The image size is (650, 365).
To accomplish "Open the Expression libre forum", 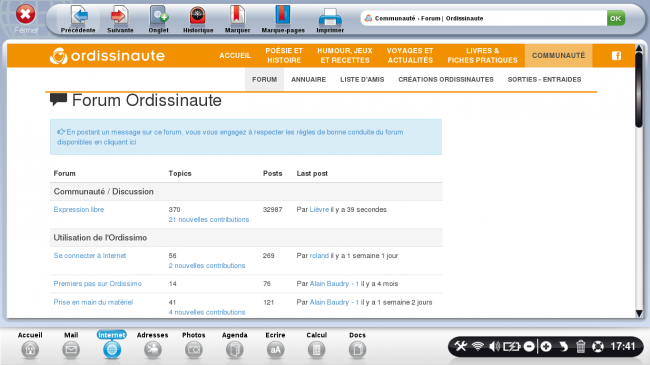I will pyautogui.click(x=79, y=209).
